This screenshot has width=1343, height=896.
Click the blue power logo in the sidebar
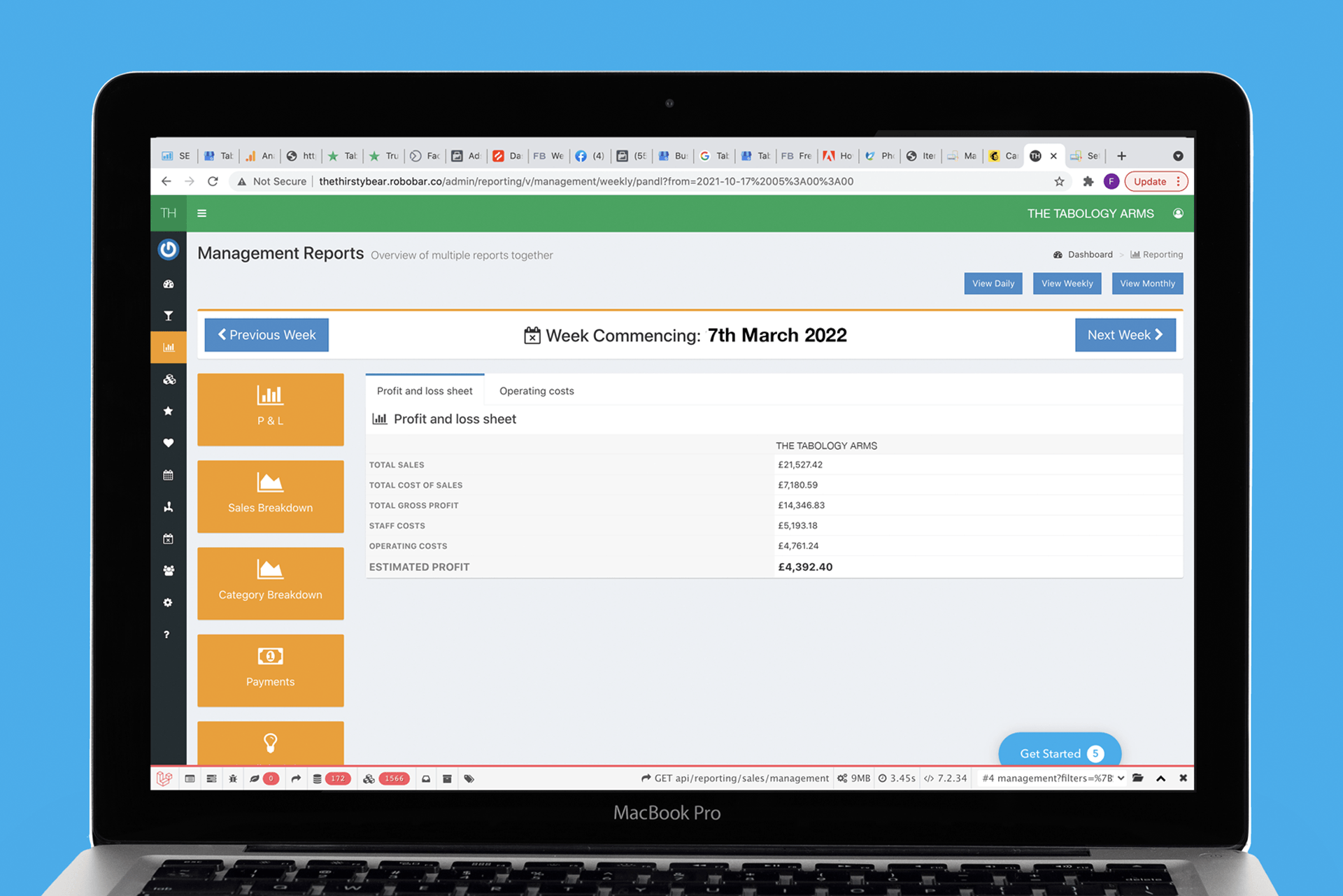click(169, 250)
